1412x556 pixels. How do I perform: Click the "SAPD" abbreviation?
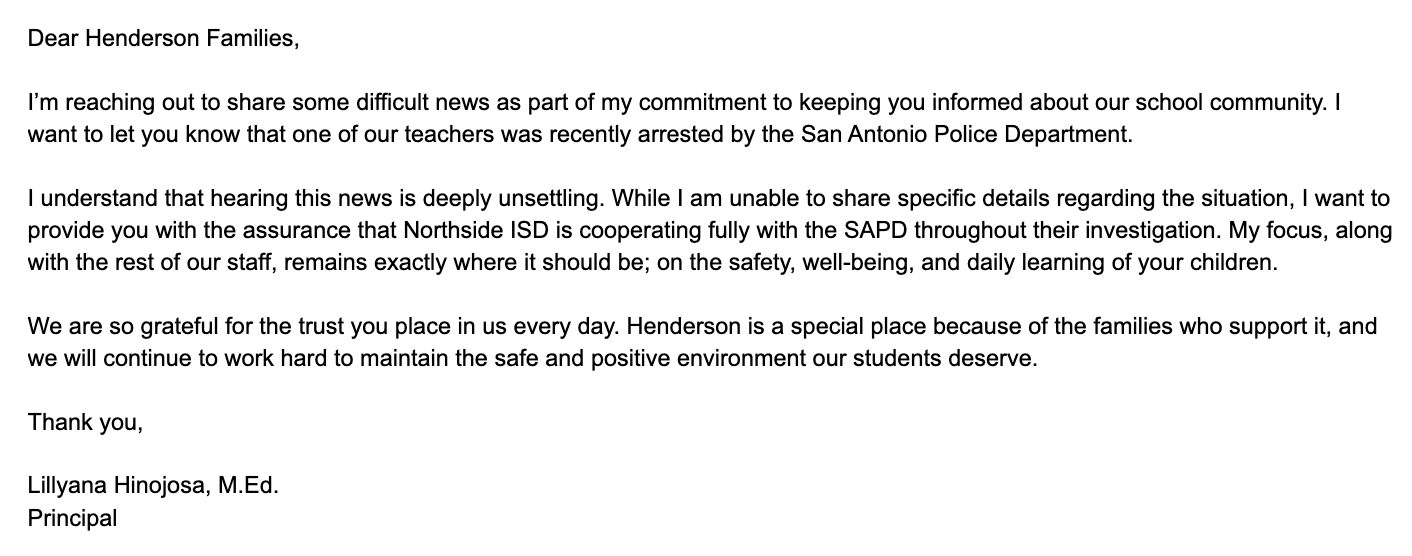(x=874, y=230)
